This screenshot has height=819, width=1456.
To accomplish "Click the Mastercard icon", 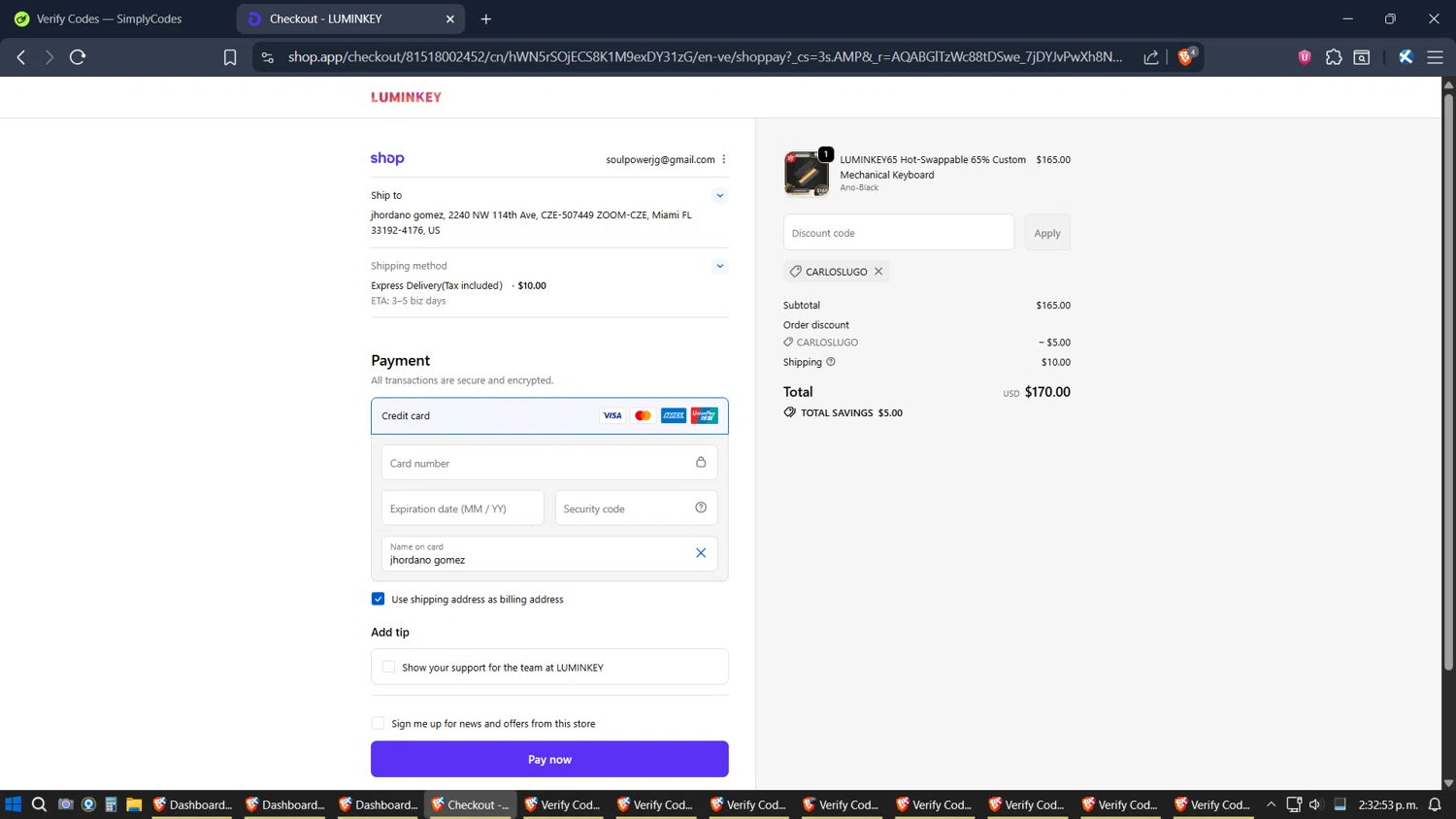I will 643,415.
